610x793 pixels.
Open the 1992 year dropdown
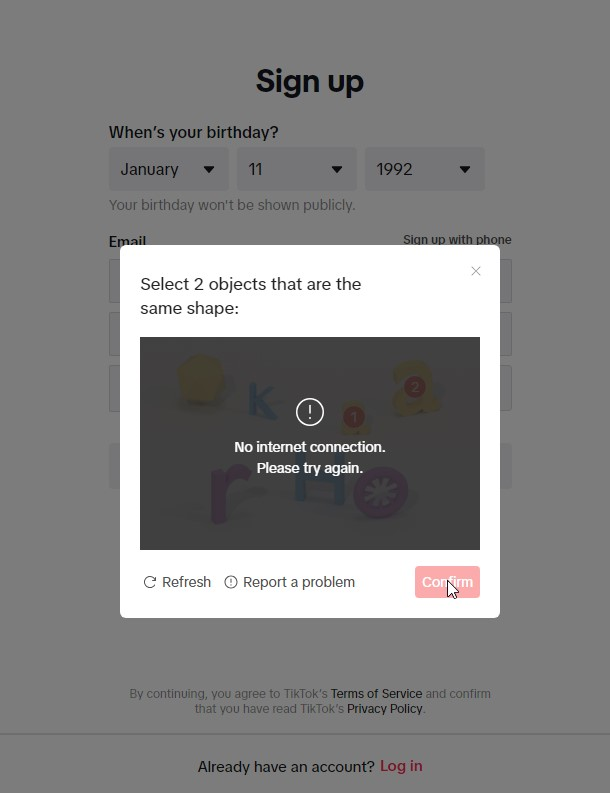pos(424,169)
